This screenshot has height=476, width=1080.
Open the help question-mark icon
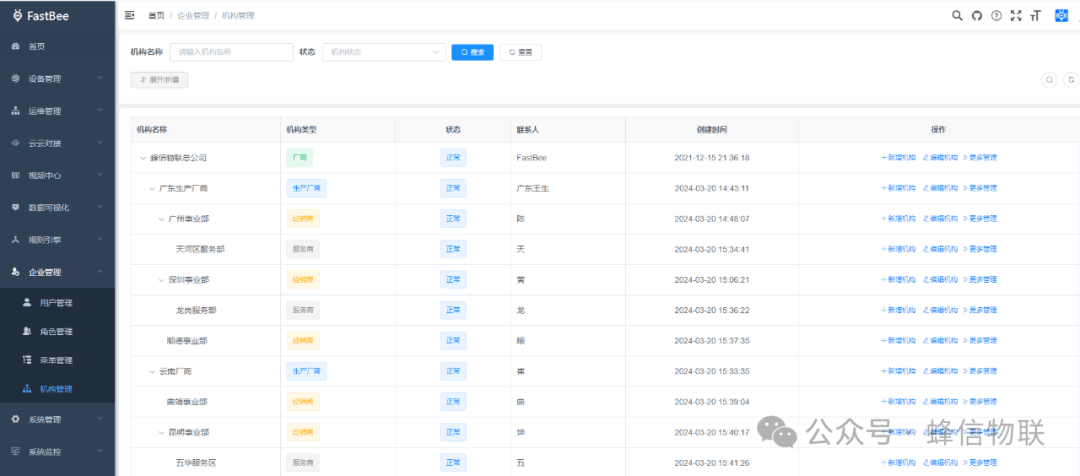[996, 16]
